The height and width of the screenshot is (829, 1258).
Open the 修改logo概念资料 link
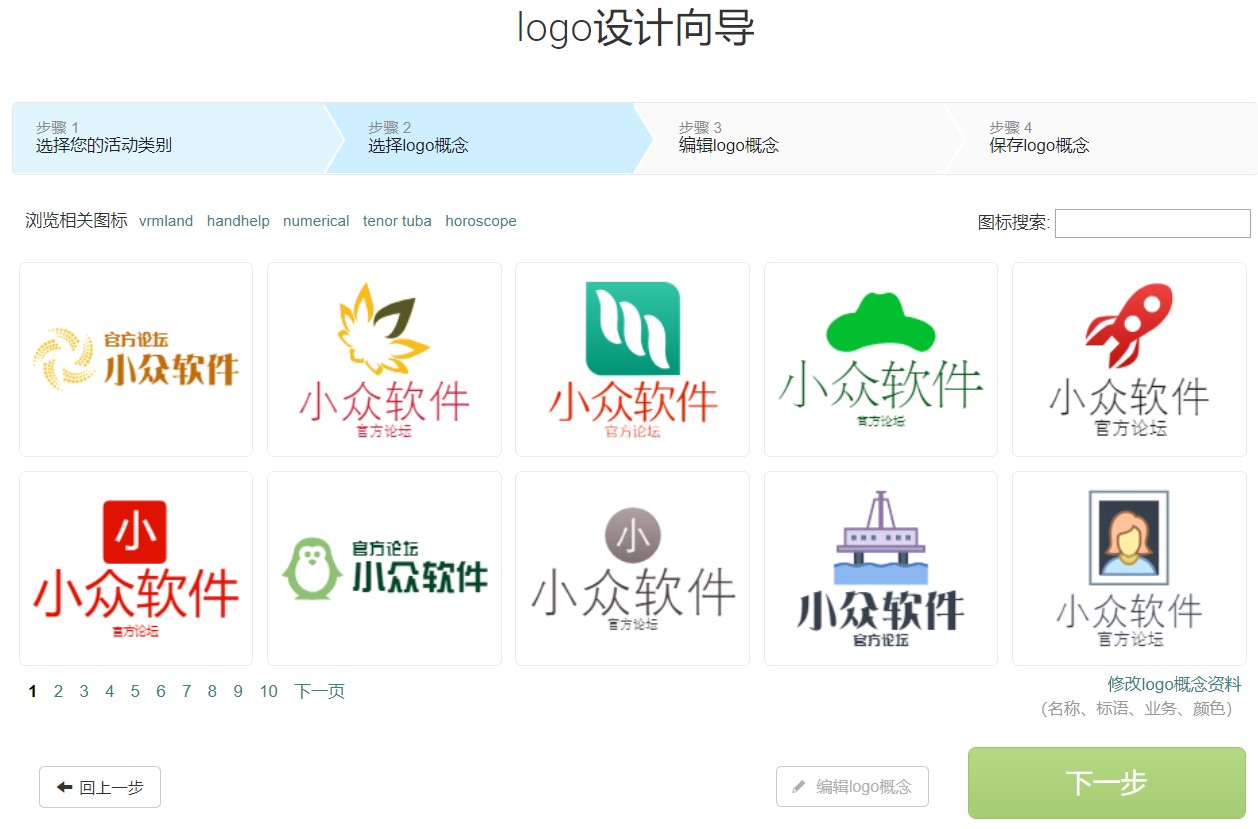point(1174,684)
